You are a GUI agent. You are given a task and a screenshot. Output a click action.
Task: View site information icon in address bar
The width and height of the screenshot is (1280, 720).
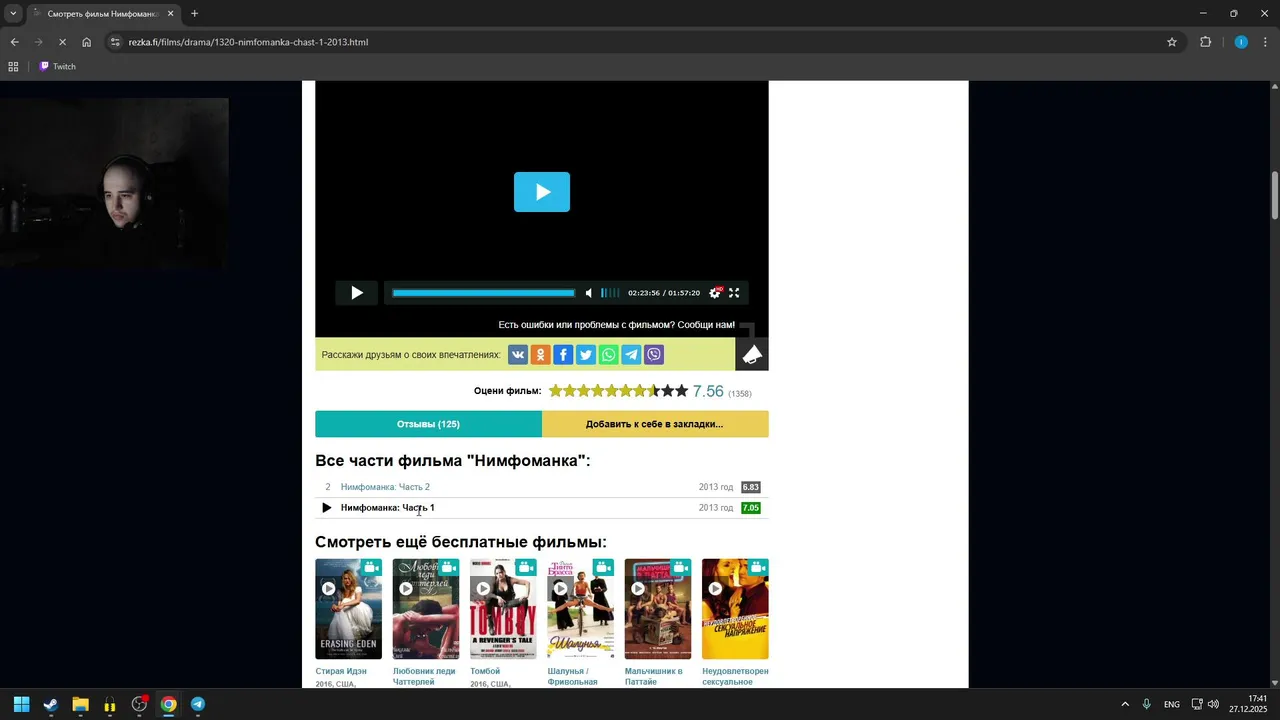(115, 42)
